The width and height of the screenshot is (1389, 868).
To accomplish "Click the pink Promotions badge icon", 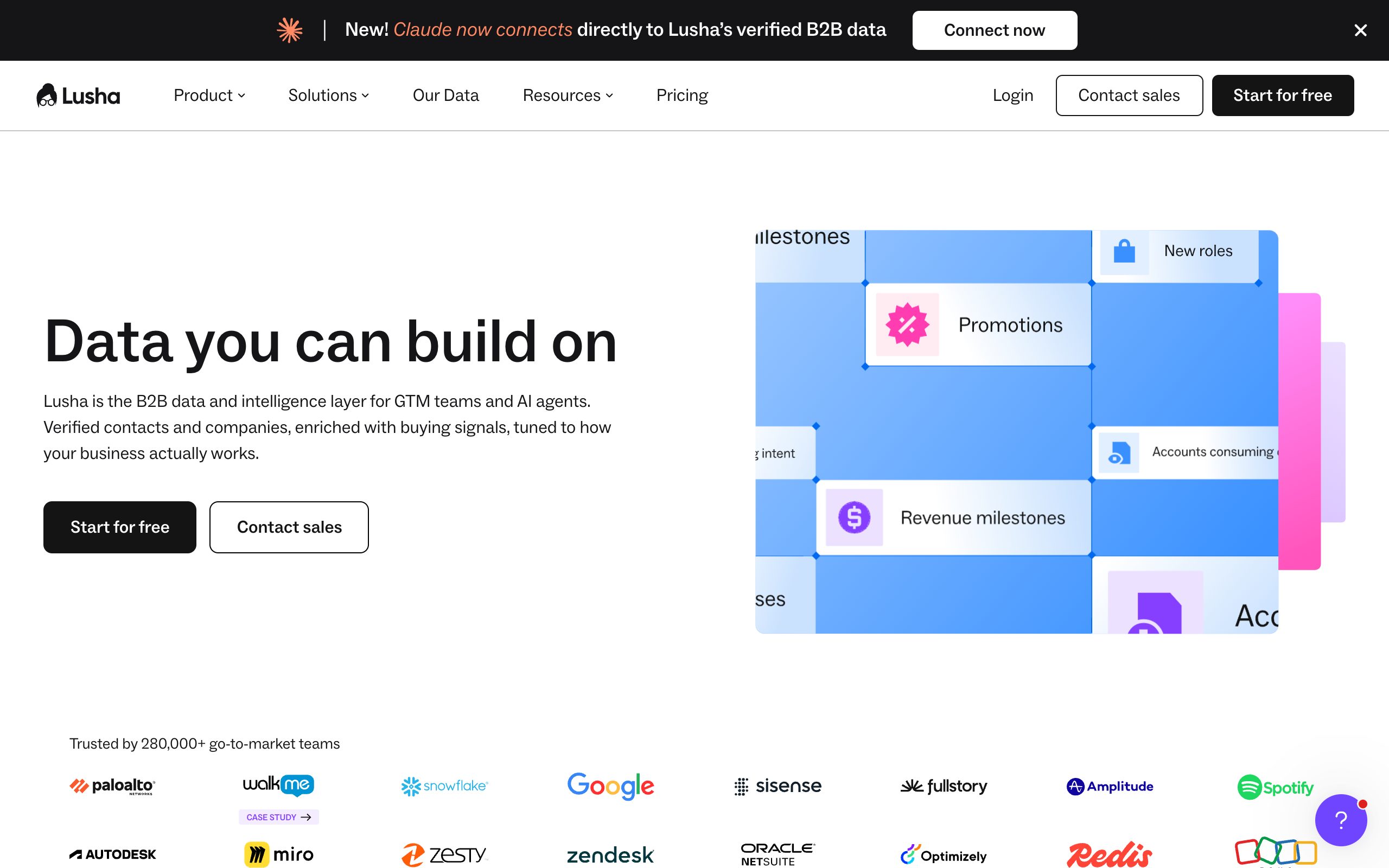I will point(907,325).
